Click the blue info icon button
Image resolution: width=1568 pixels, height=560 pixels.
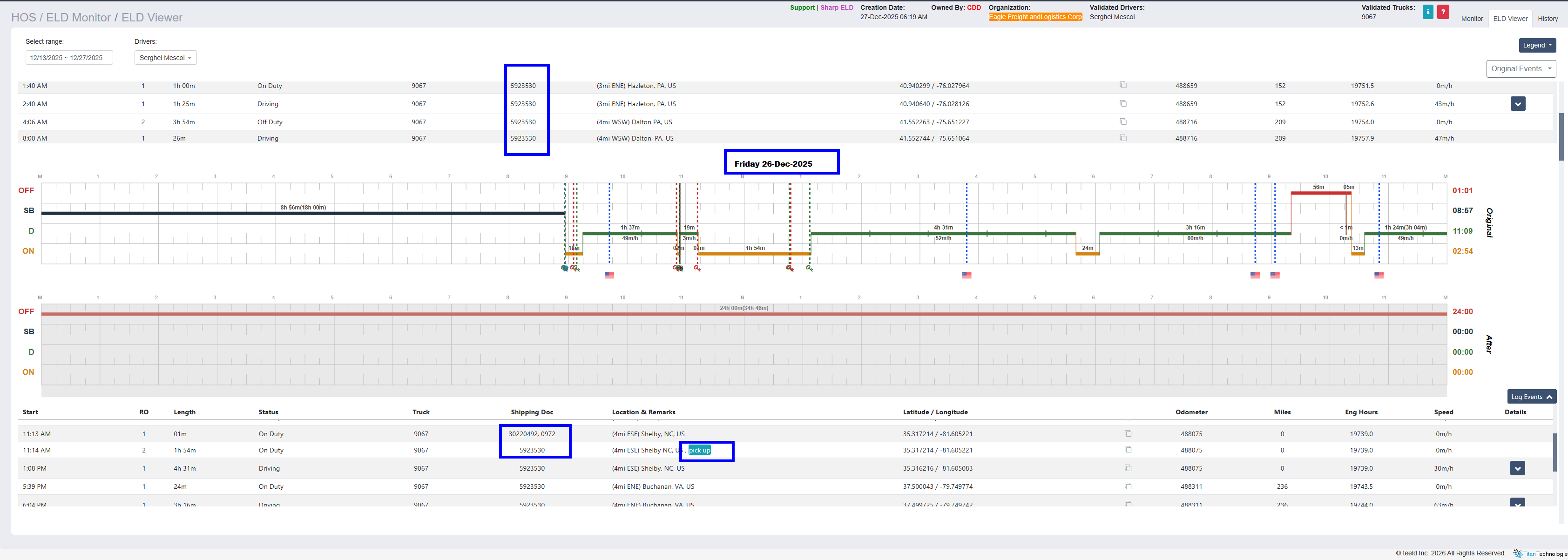[x=1427, y=12]
